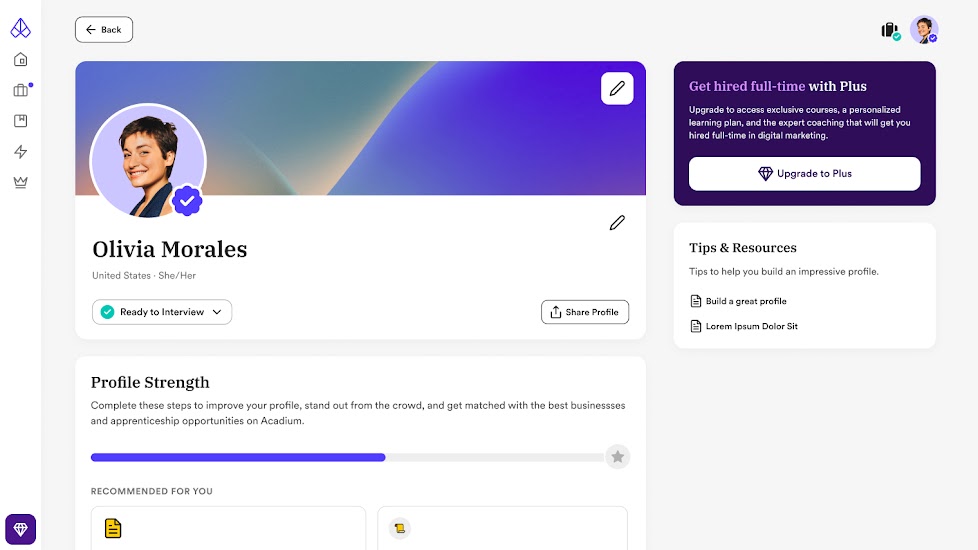The width and height of the screenshot is (978, 550).
Task: Open the user avatar menu top right
Action: 924,30
